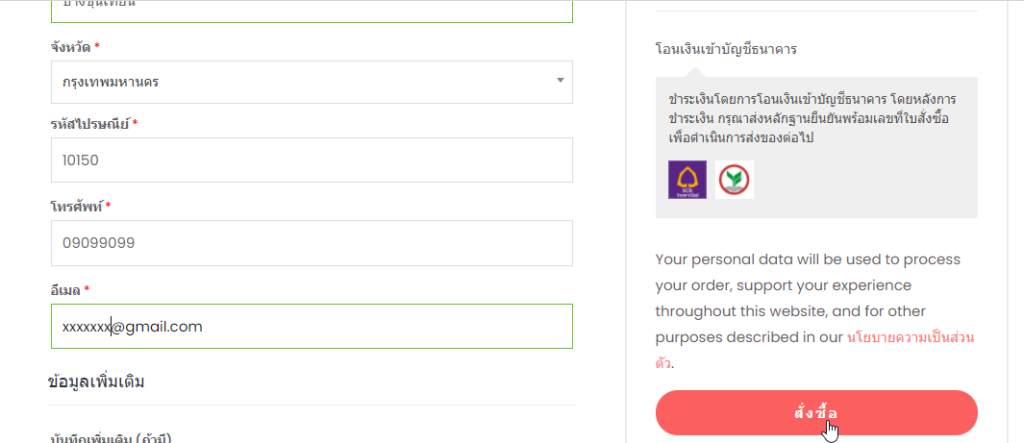Click into the gmail email address field
Image resolution: width=1024 pixels, height=443 pixels.
pos(311,326)
